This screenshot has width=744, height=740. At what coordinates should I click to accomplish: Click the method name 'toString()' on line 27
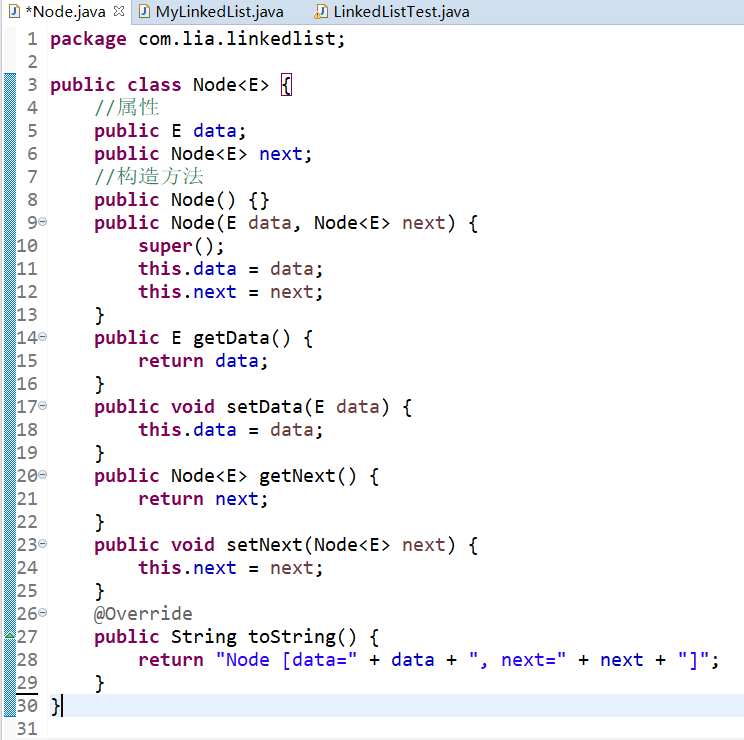coord(302,637)
